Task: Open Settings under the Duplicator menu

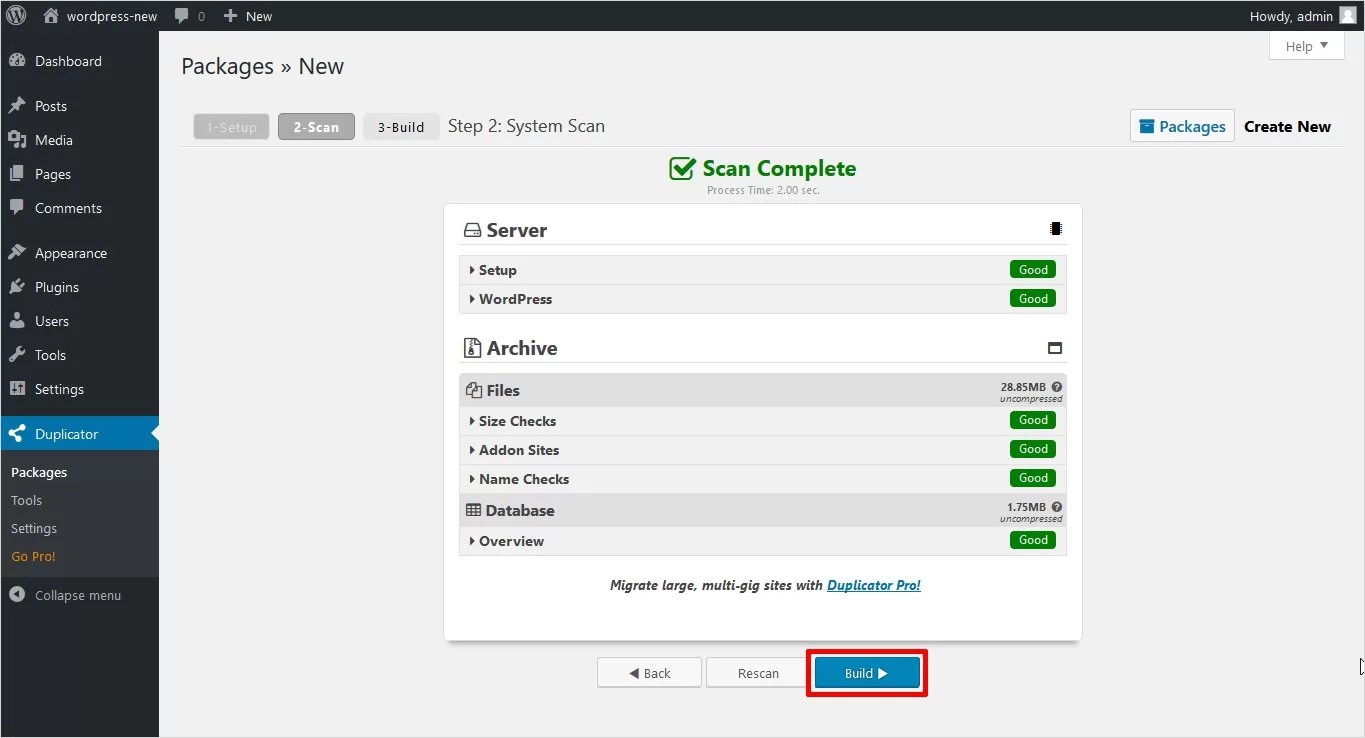Action: (x=34, y=528)
